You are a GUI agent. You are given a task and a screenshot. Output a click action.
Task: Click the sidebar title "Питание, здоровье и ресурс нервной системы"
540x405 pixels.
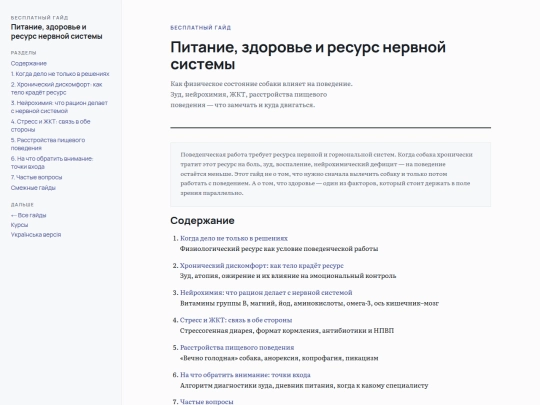click(56, 32)
